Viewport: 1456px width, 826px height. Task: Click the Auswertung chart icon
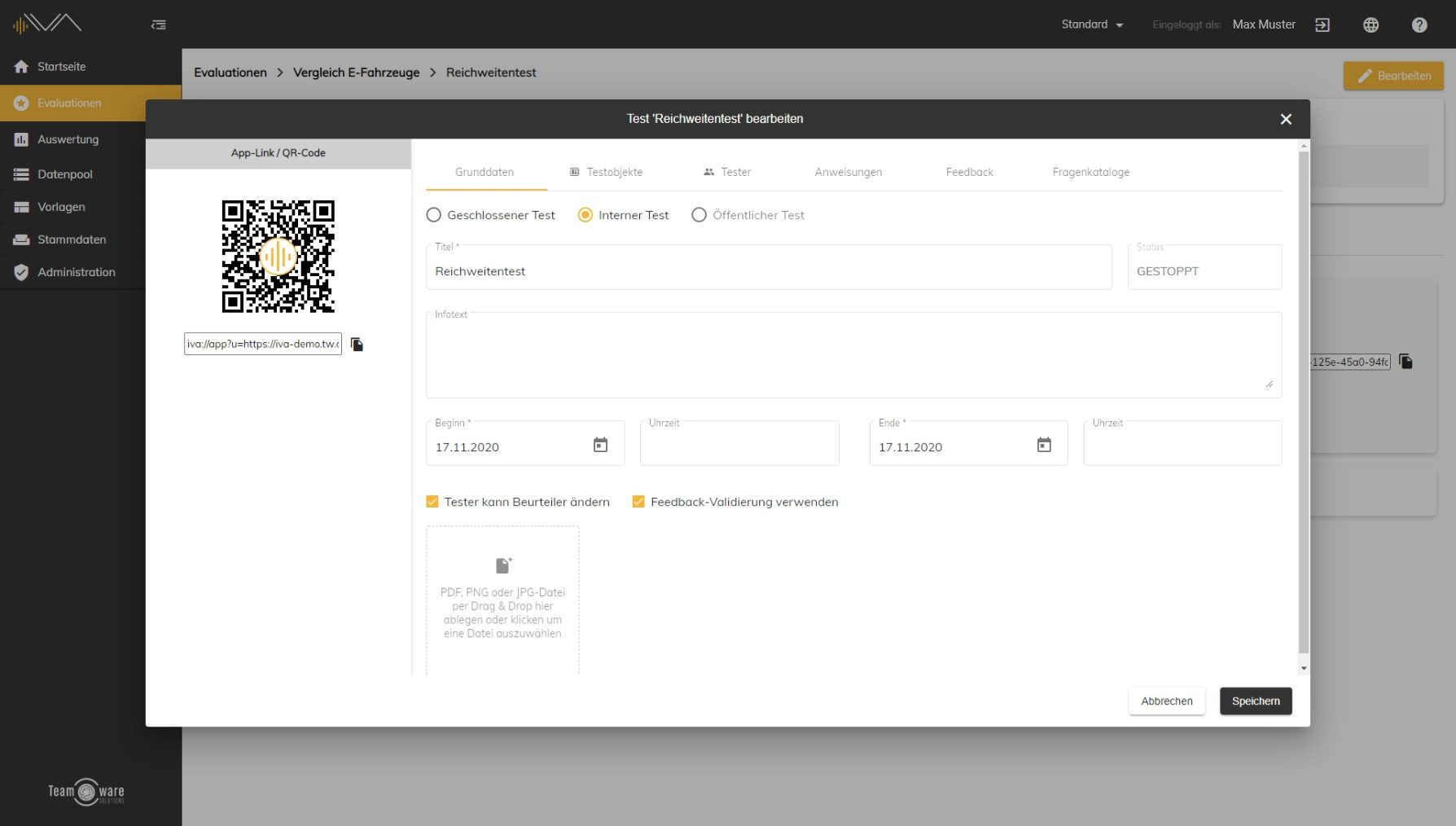[21, 139]
